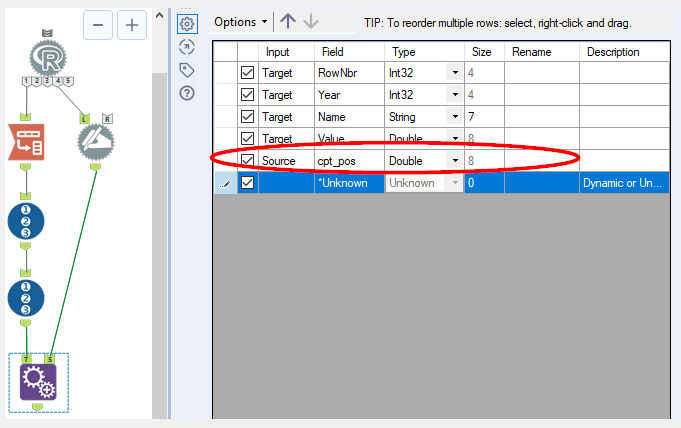Image resolution: width=681 pixels, height=428 pixels.
Task: Click the Description column header
Action: (625, 52)
